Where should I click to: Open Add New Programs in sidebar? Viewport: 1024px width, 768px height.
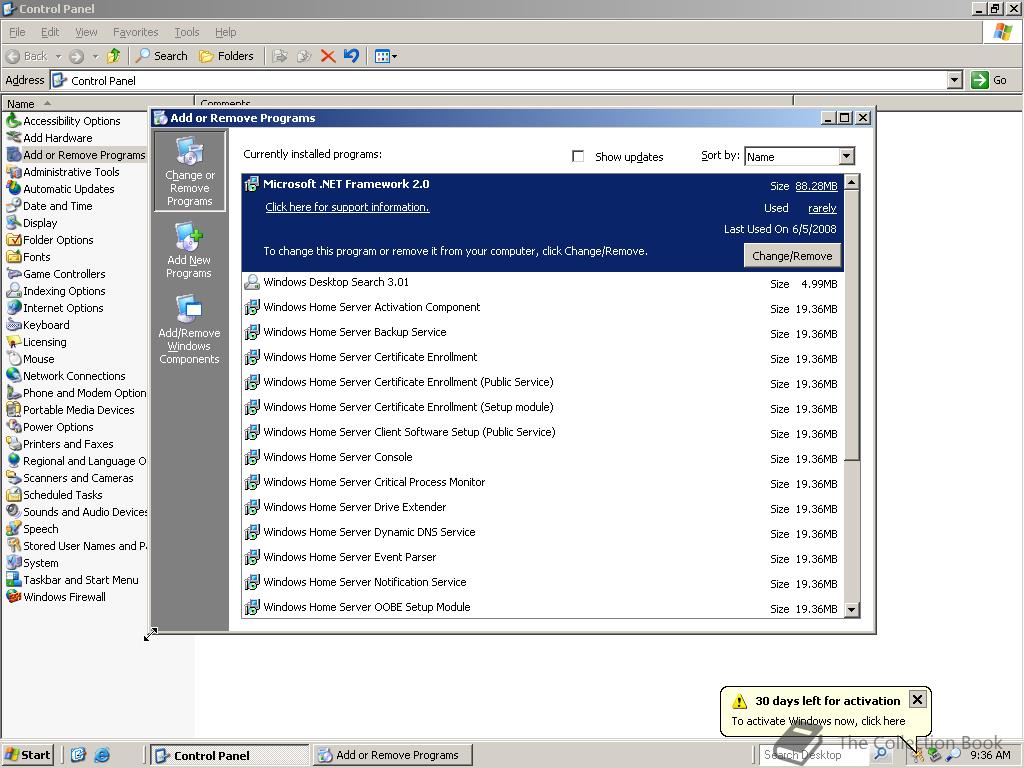click(189, 251)
